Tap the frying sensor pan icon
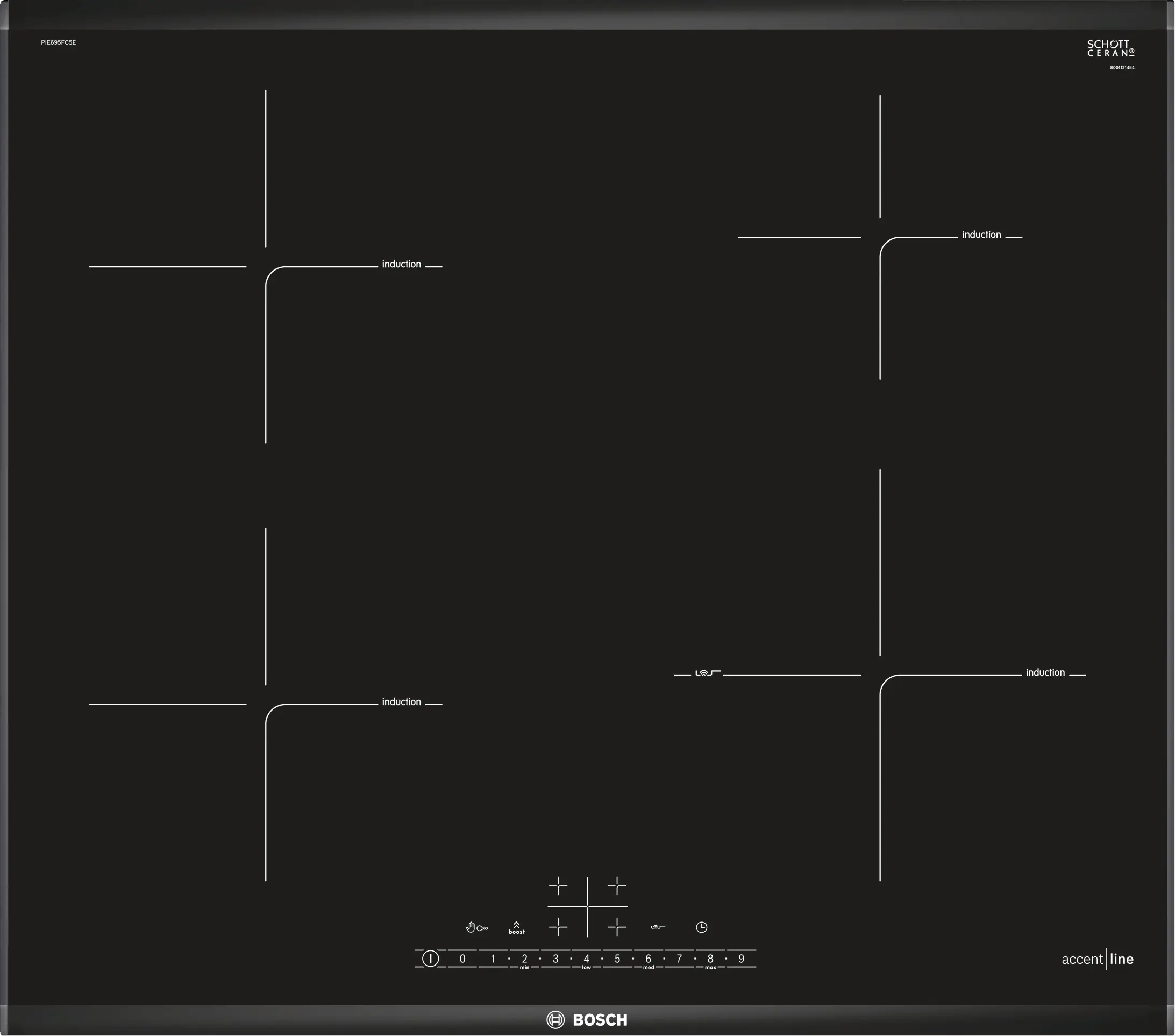 tap(658, 927)
